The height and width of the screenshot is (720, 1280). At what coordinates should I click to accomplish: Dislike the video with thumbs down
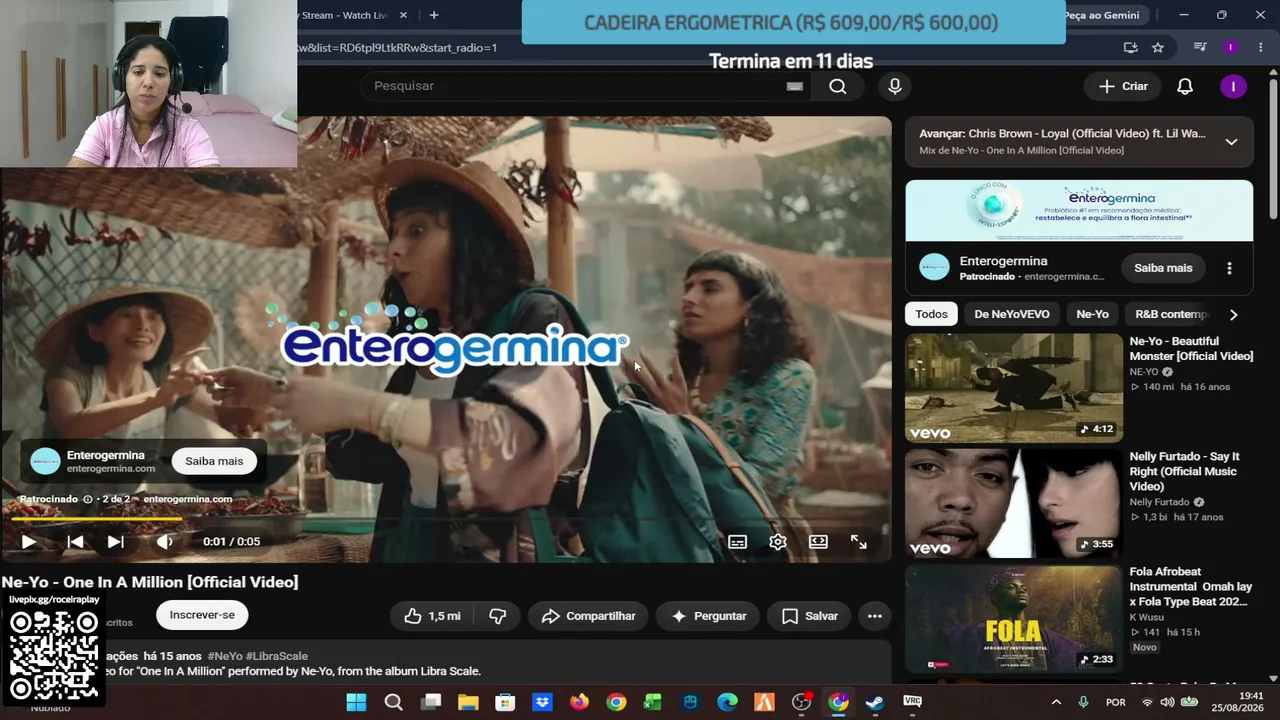497,616
